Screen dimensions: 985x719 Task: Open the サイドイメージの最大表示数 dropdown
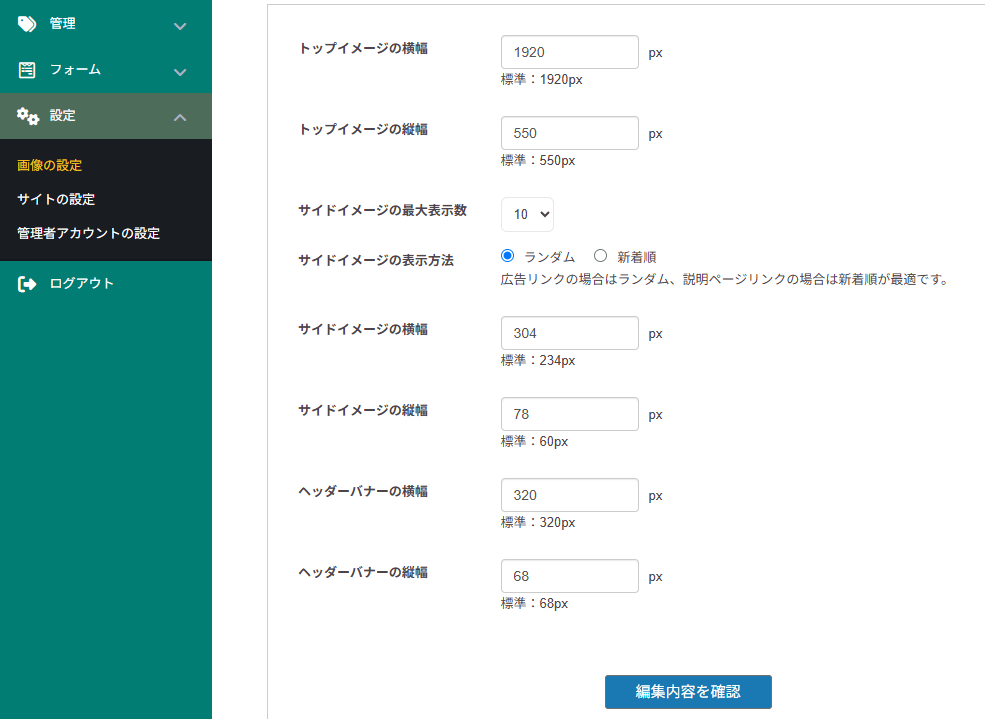tap(527, 214)
